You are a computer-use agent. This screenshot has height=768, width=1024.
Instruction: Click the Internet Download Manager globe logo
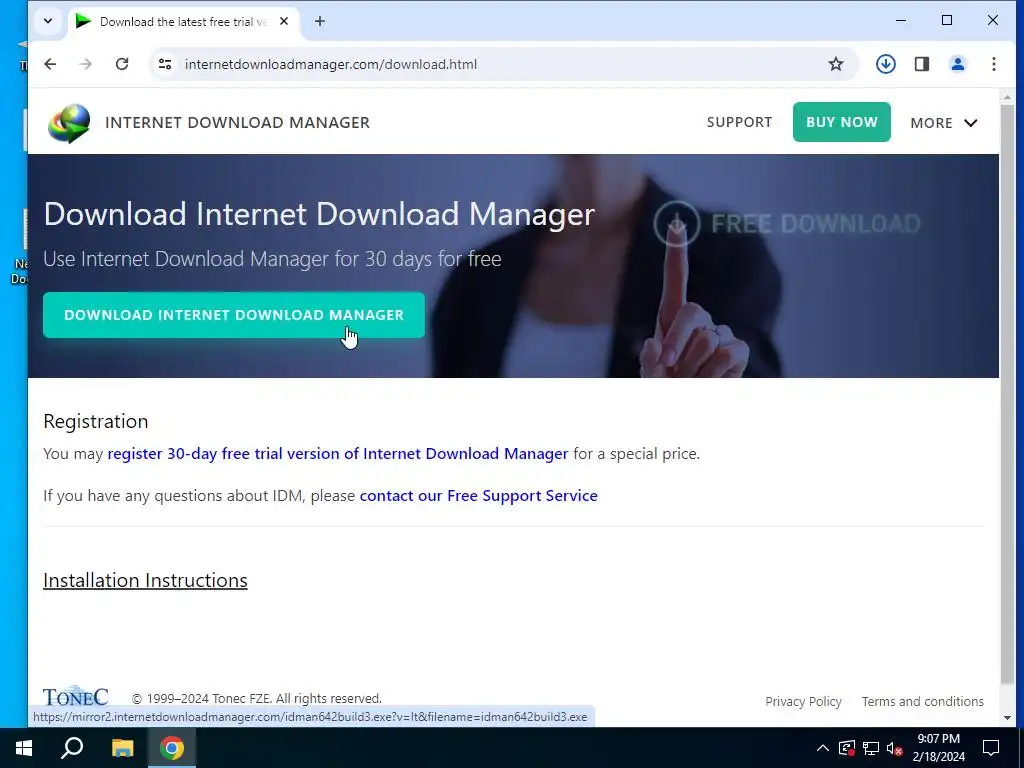click(69, 123)
